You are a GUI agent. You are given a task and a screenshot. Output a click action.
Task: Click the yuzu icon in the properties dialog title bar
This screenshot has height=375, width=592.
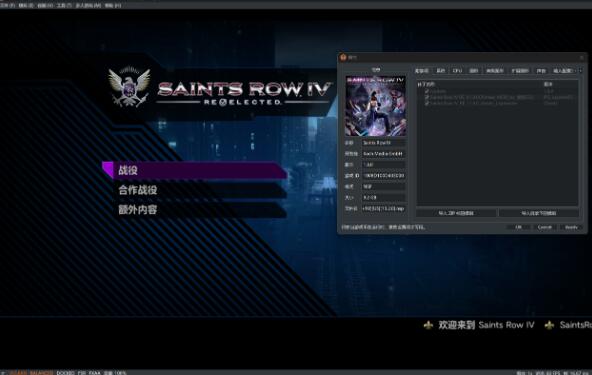click(343, 57)
